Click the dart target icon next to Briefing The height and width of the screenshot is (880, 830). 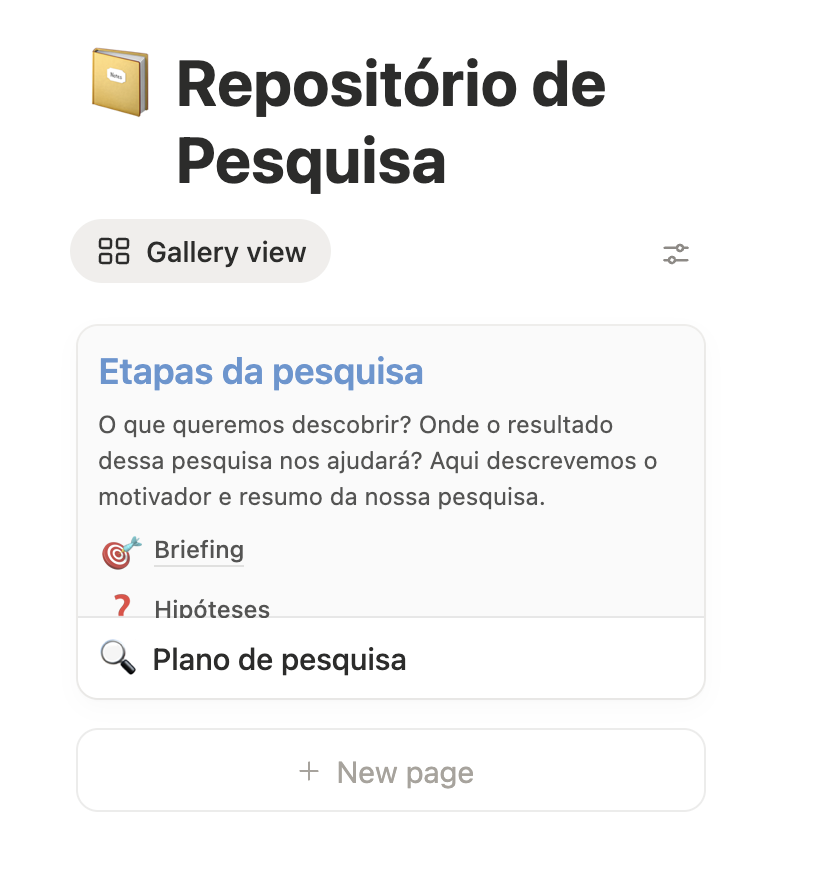119,550
